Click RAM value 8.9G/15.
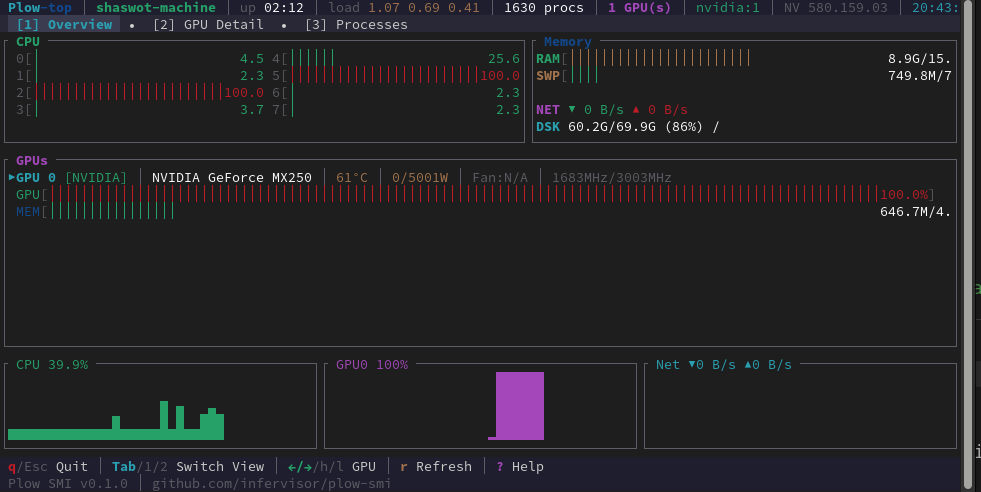The image size is (981, 492). (x=919, y=59)
